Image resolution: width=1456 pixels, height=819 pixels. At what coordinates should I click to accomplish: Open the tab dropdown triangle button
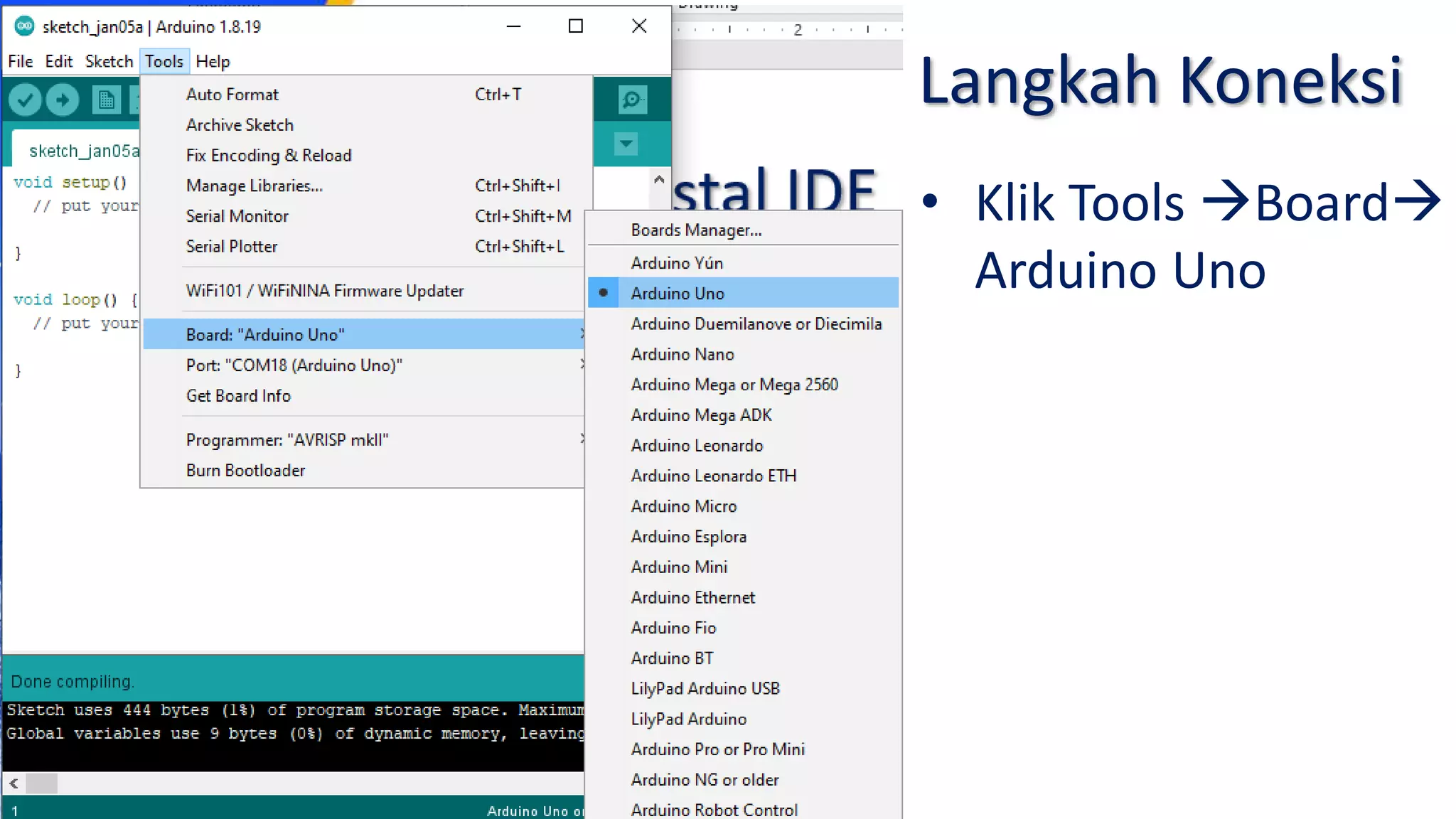[626, 144]
